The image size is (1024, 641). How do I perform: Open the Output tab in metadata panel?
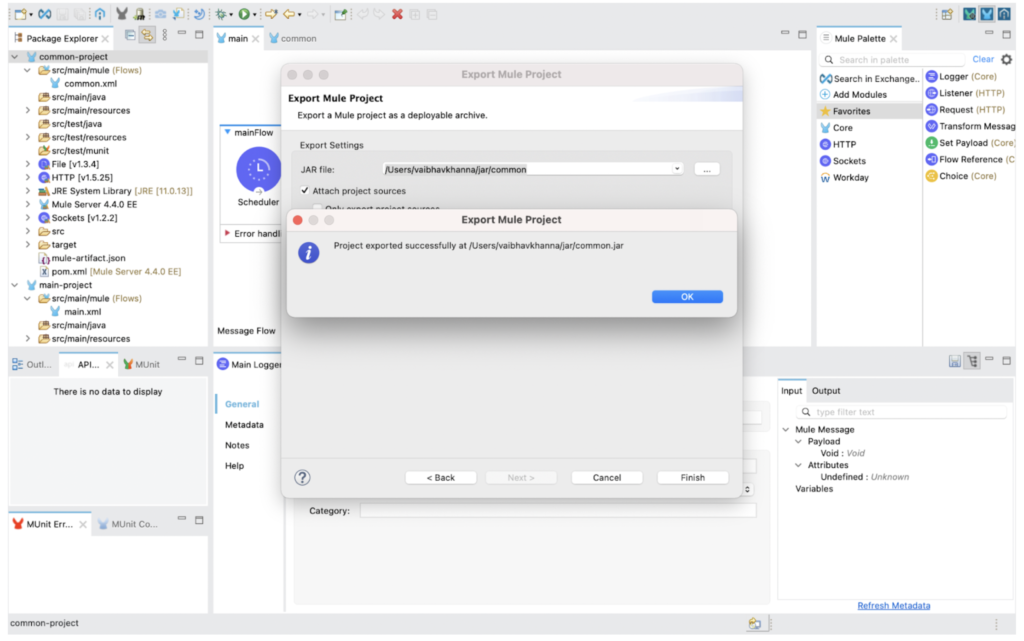pyautogui.click(x=825, y=391)
